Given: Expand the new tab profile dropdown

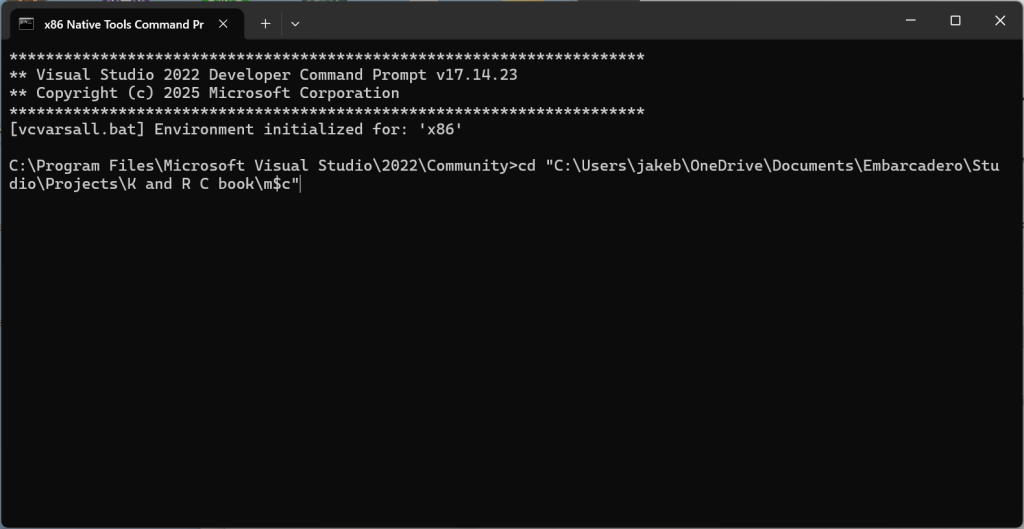Looking at the screenshot, I should click(295, 23).
